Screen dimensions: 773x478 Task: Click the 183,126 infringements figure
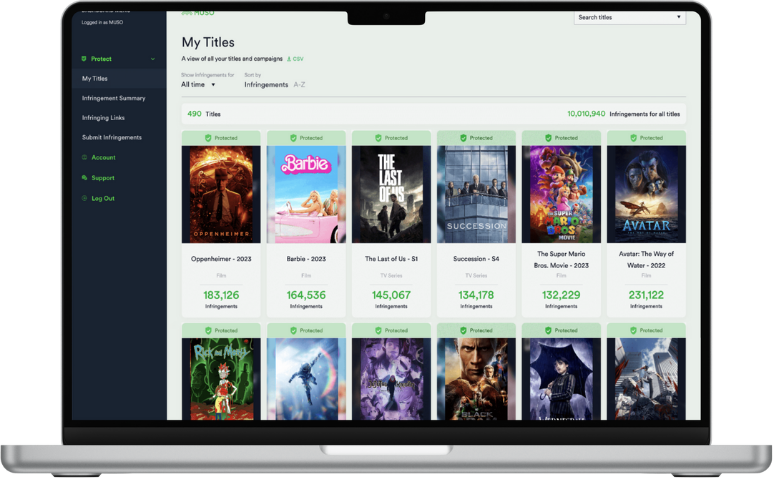click(221, 295)
